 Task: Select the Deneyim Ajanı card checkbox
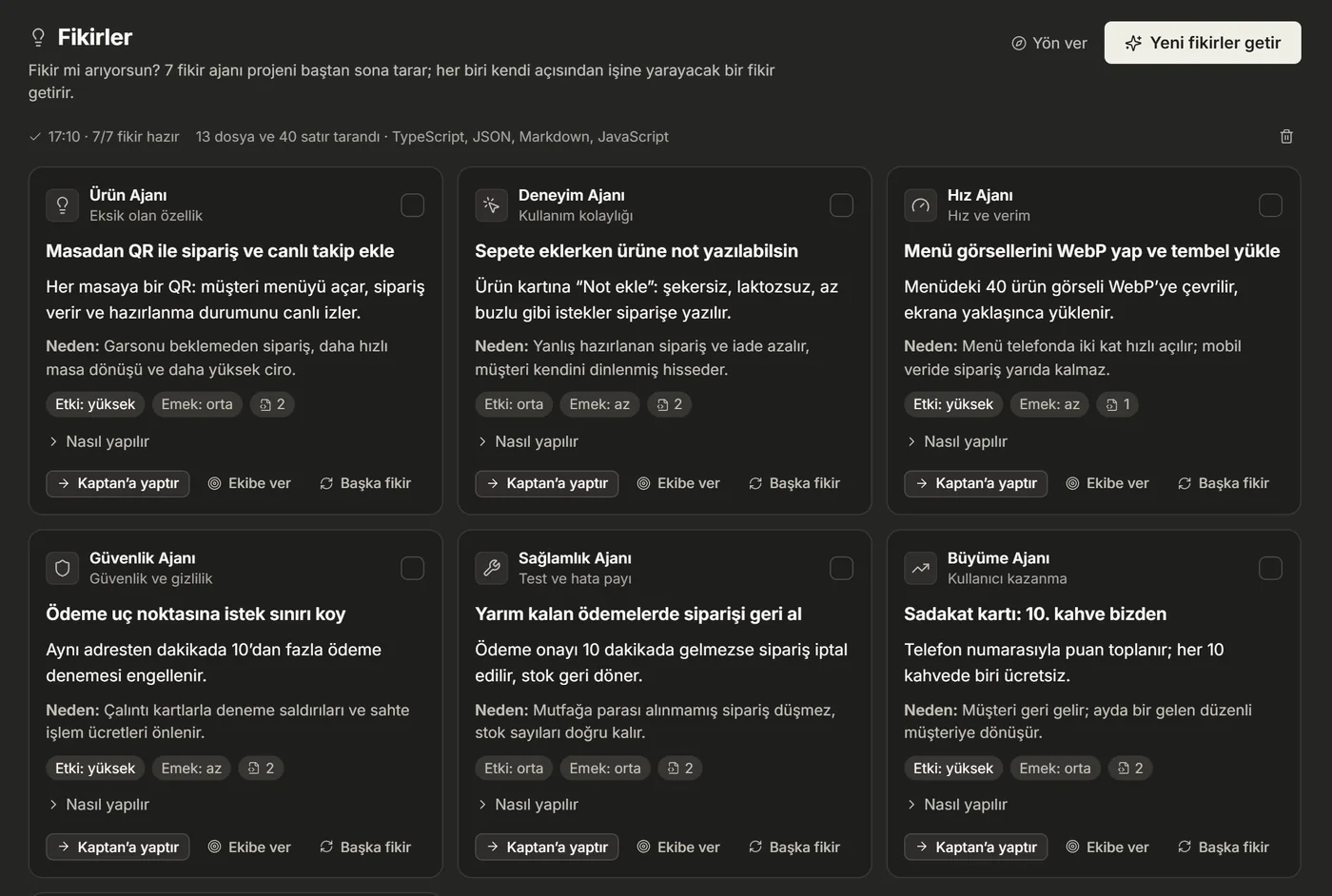[x=842, y=205]
